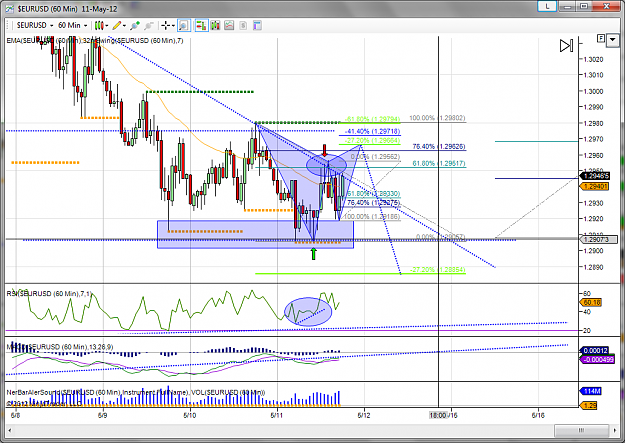Click the L link button in title bar
625x443 pixels.
pyautogui.click(x=547, y=6)
